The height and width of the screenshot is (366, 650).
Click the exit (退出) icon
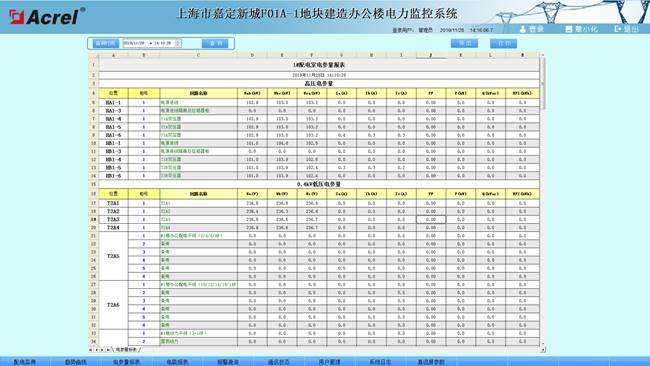click(618, 29)
